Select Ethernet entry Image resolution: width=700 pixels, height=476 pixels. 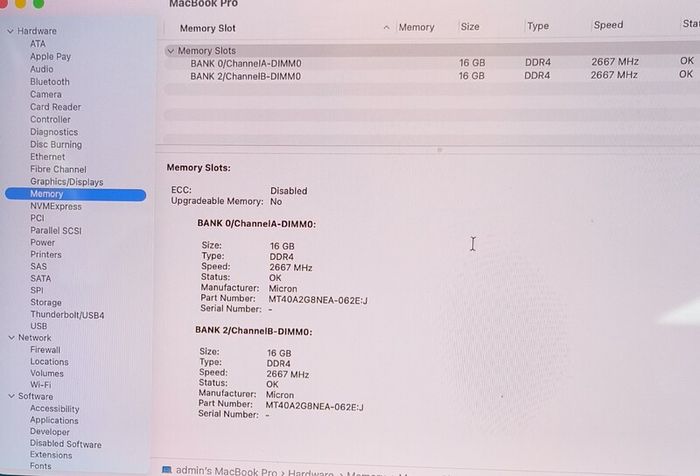coord(48,157)
